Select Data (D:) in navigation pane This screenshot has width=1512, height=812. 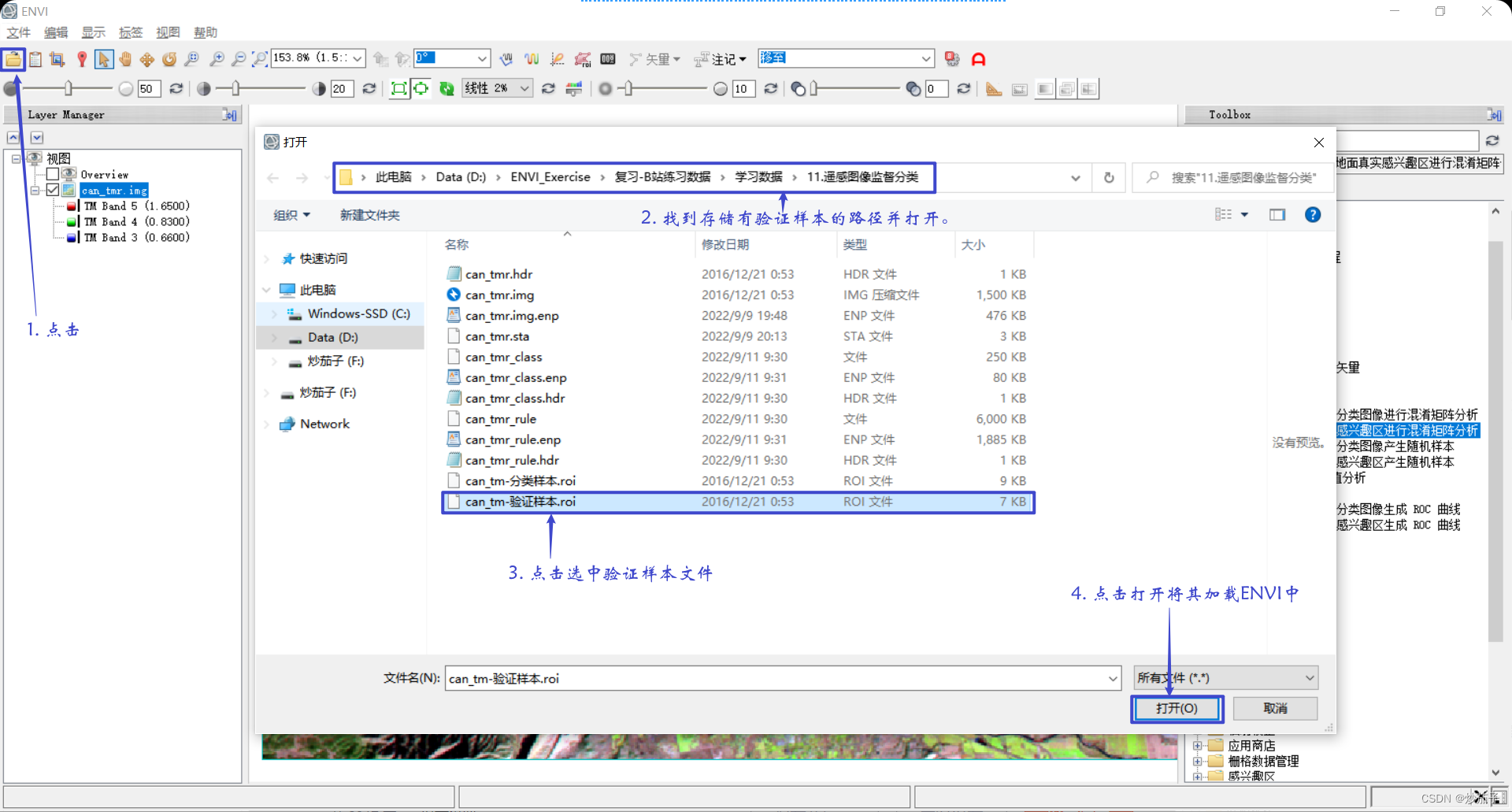point(332,338)
